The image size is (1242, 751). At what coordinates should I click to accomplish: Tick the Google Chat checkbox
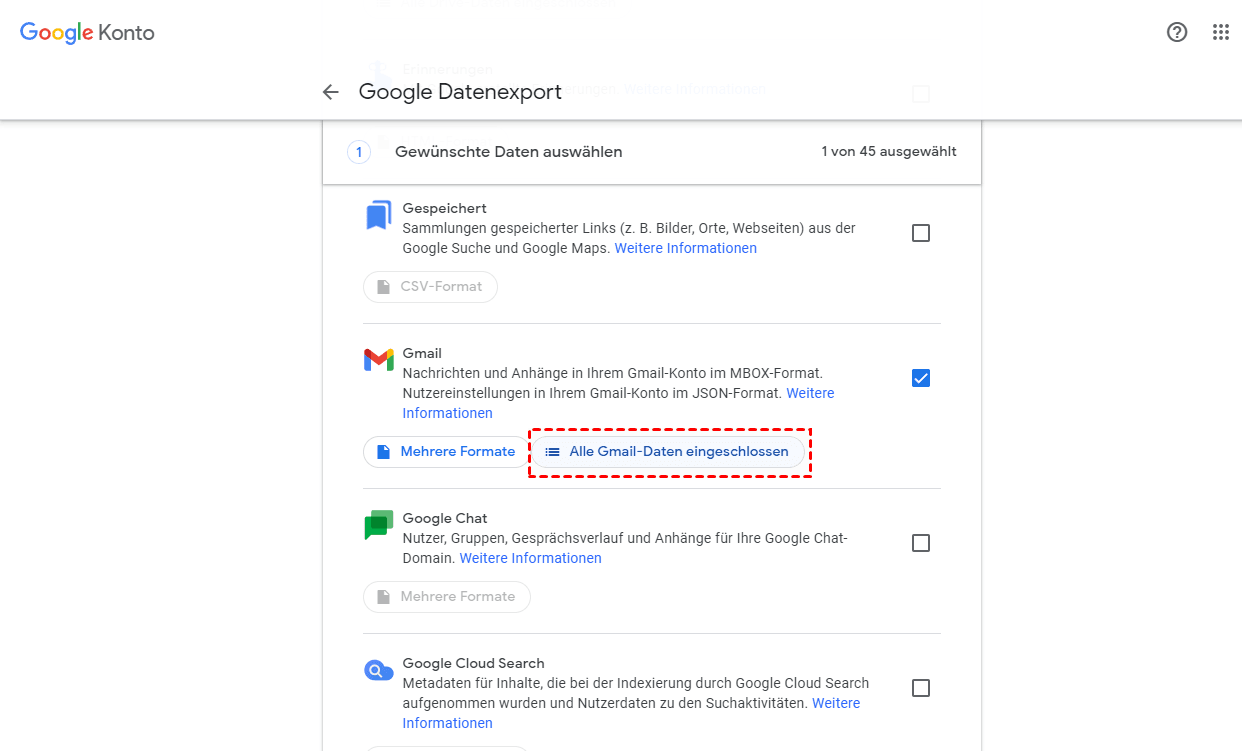(x=921, y=543)
